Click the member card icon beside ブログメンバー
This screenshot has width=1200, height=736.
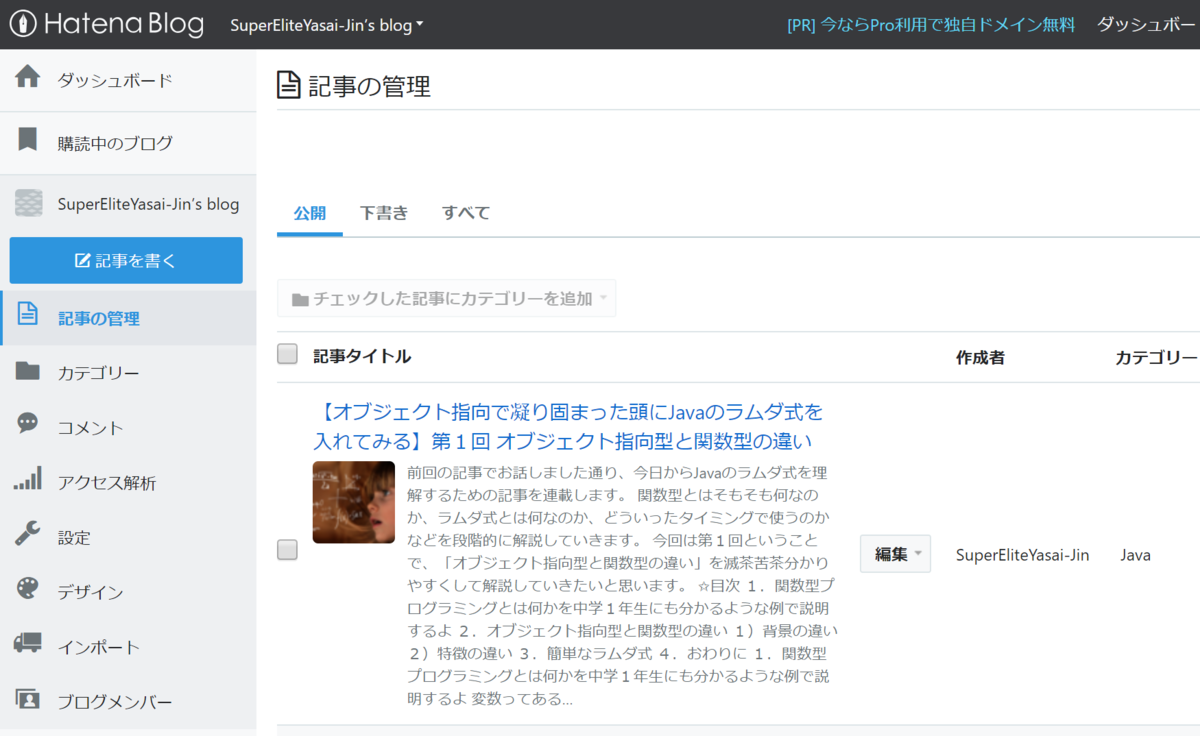(28, 699)
